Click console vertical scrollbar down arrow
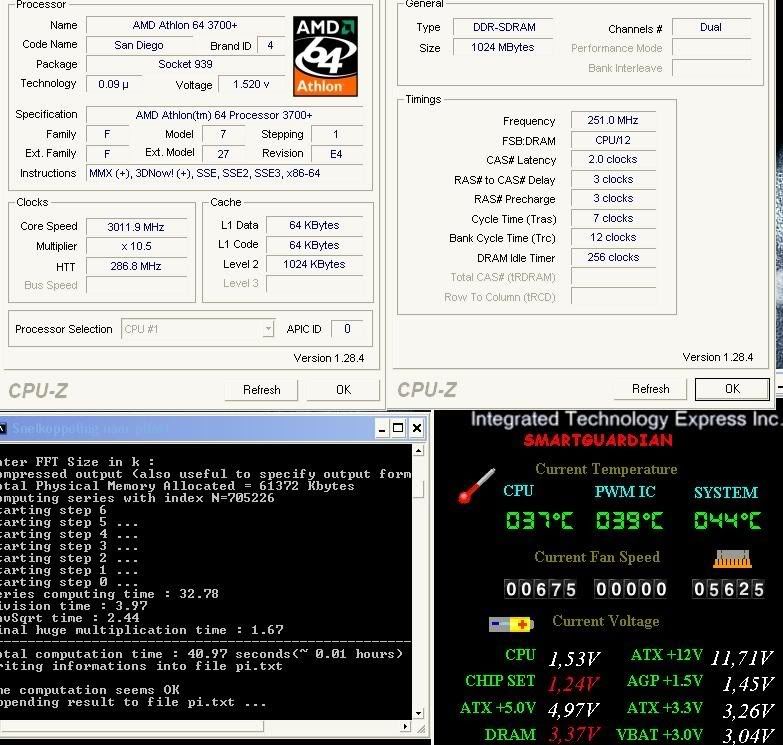This screenshot has width=783, height=745. click(419, 713)
